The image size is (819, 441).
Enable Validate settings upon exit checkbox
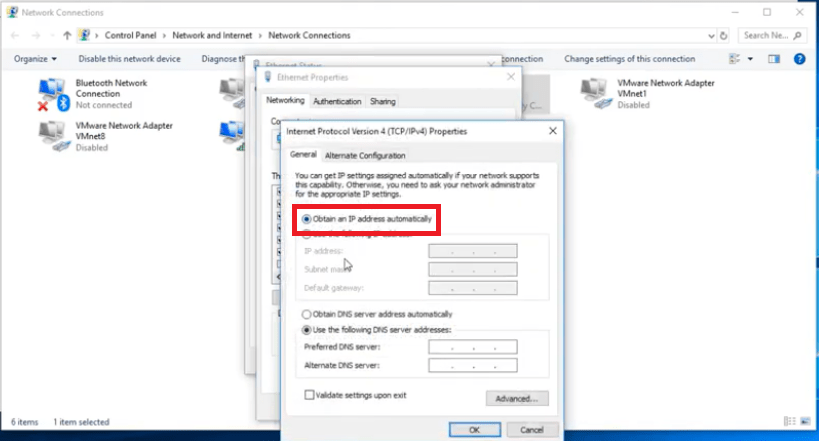(x=309, y=395)
